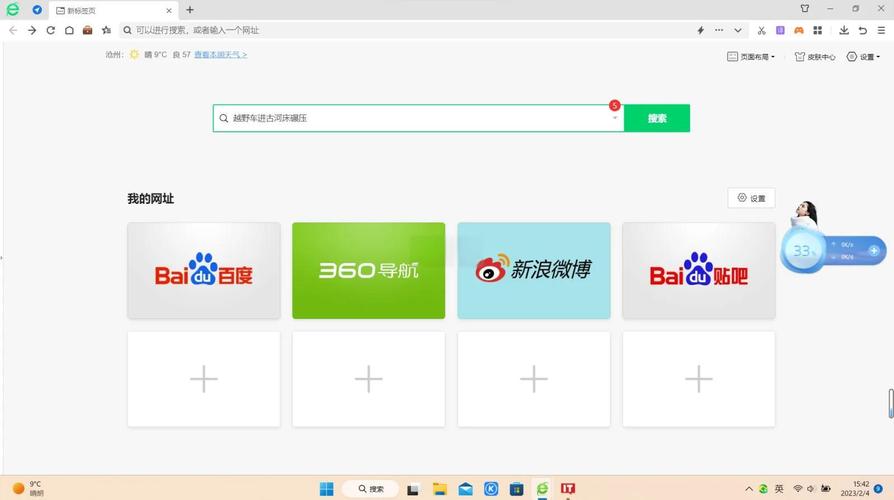Image resolution: width=894 pixels, height=500 pixels.
Task: Open the volume speaker tray icon
Action: point(810,489)
